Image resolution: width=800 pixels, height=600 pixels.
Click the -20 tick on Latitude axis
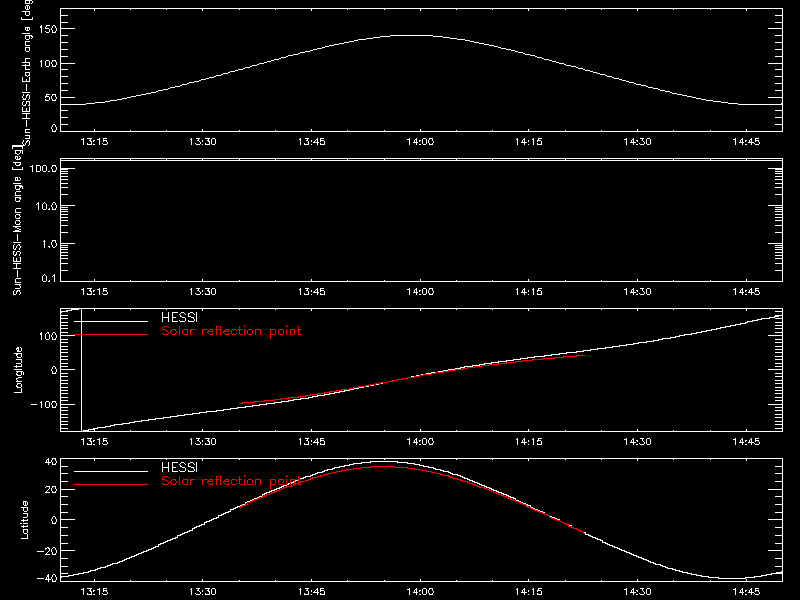[x=47, y=551]
